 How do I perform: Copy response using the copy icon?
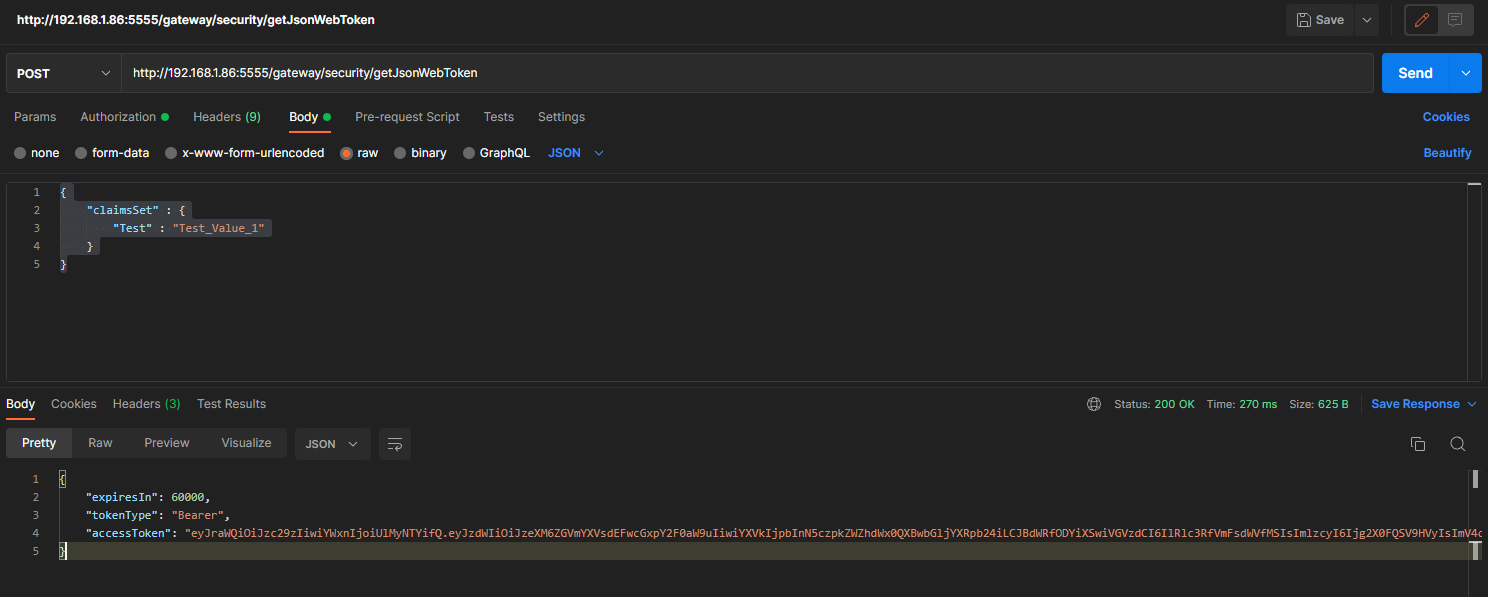(1417, 444)
